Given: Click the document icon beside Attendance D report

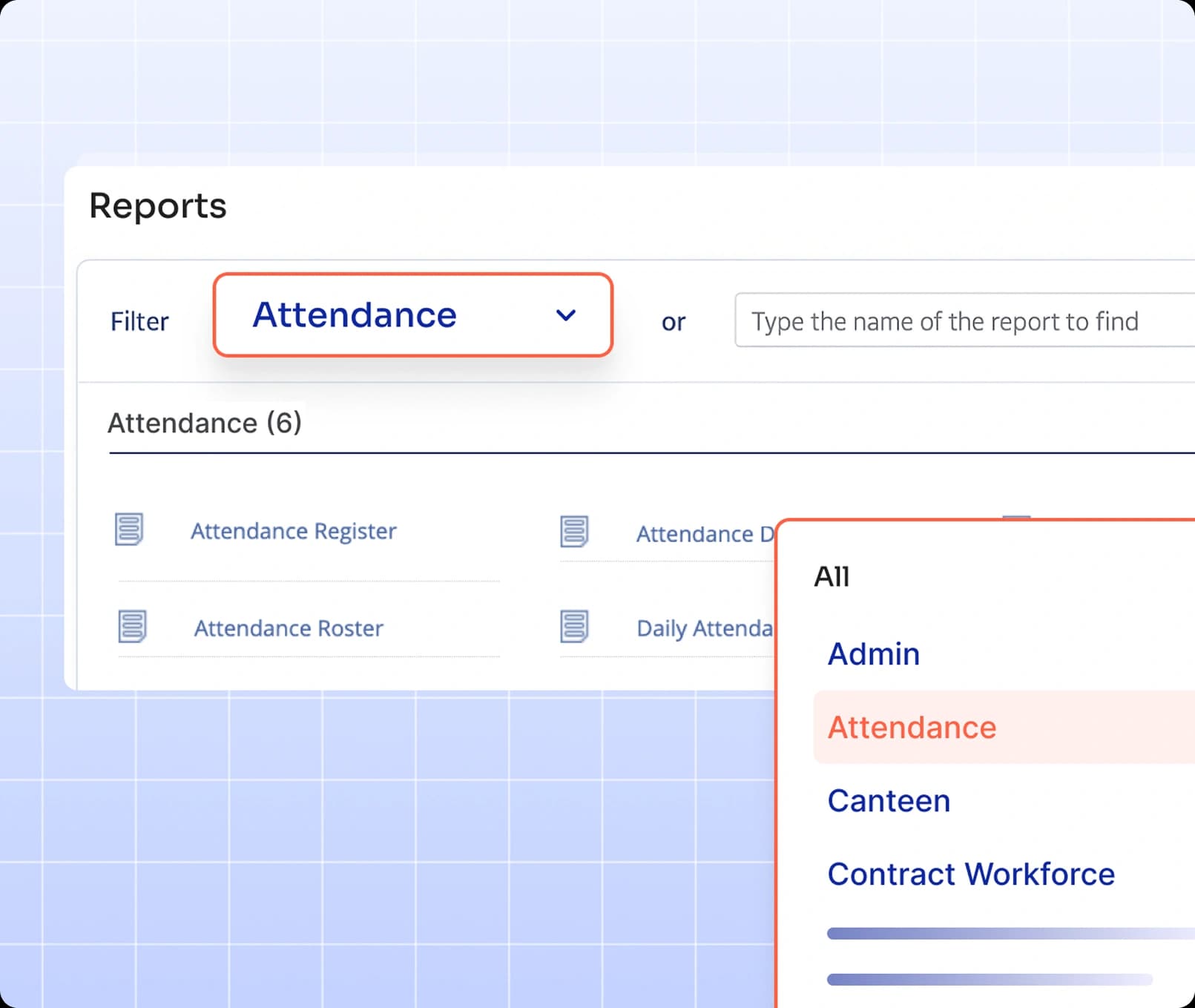Looking at the screenshot, I should click(x=574, y=531).
